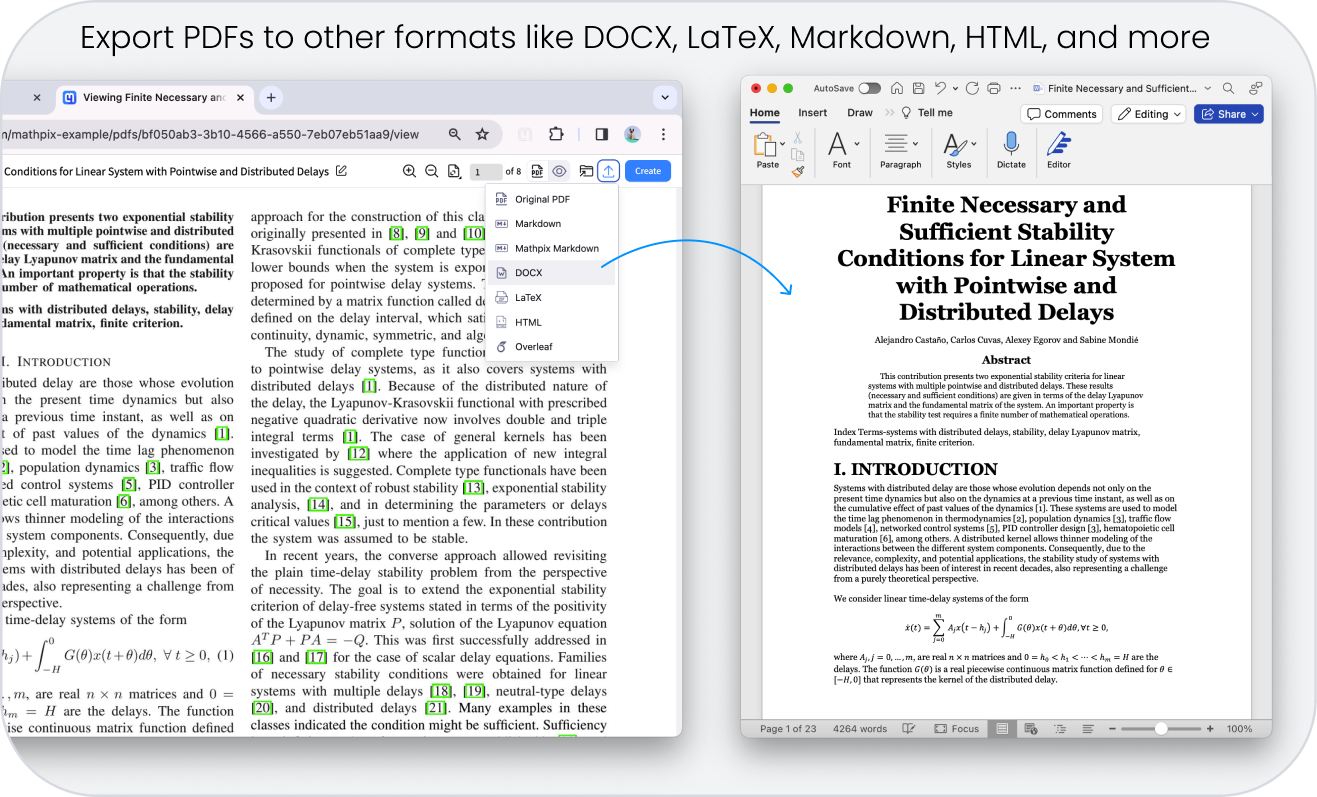Click the page number field showing 1
The image size is (1317, 797).
486,172
